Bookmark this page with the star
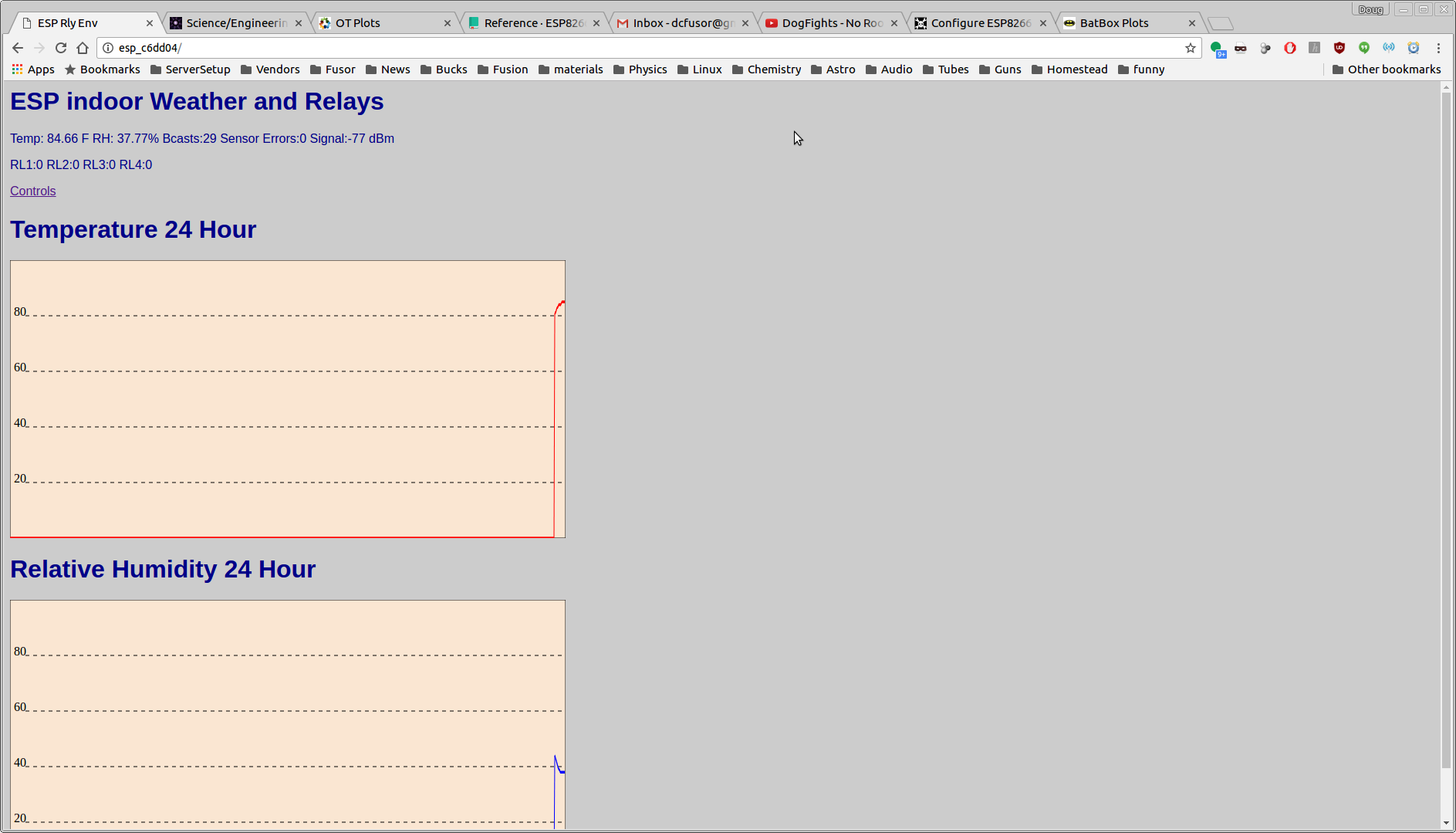 1191,48
